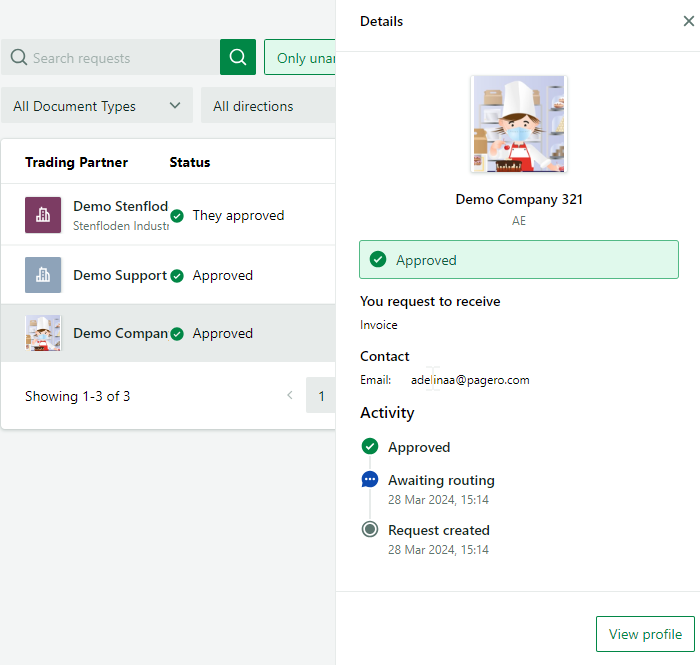The height and width of the screenshot is (665, 700).
Task: Click the Request created timestamp 28 Mar 2024
Action: pos(438,549)
